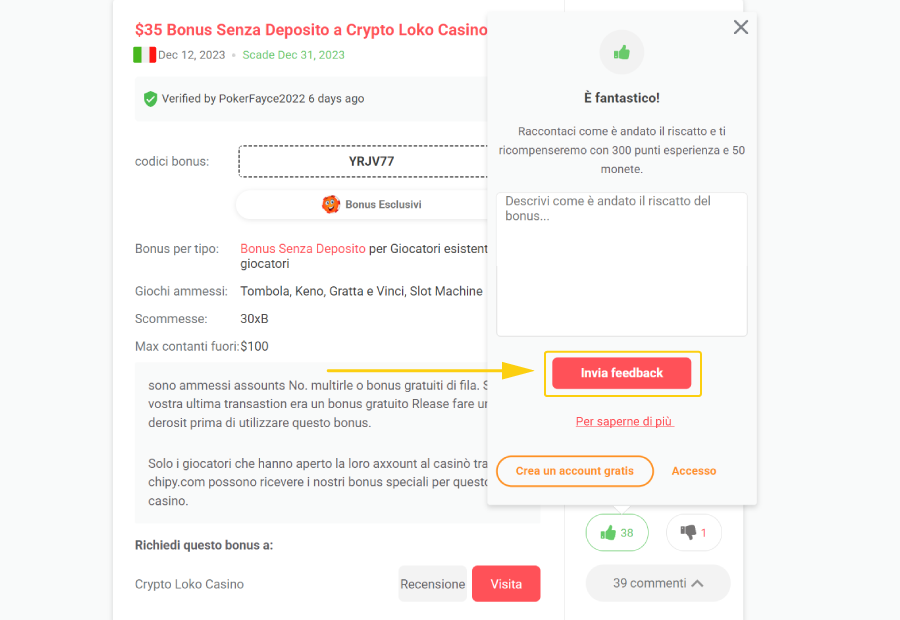The image size is (900, 620).
Task: Click the green thumbs-up icon in popup
Action: (x=622, y=52)
